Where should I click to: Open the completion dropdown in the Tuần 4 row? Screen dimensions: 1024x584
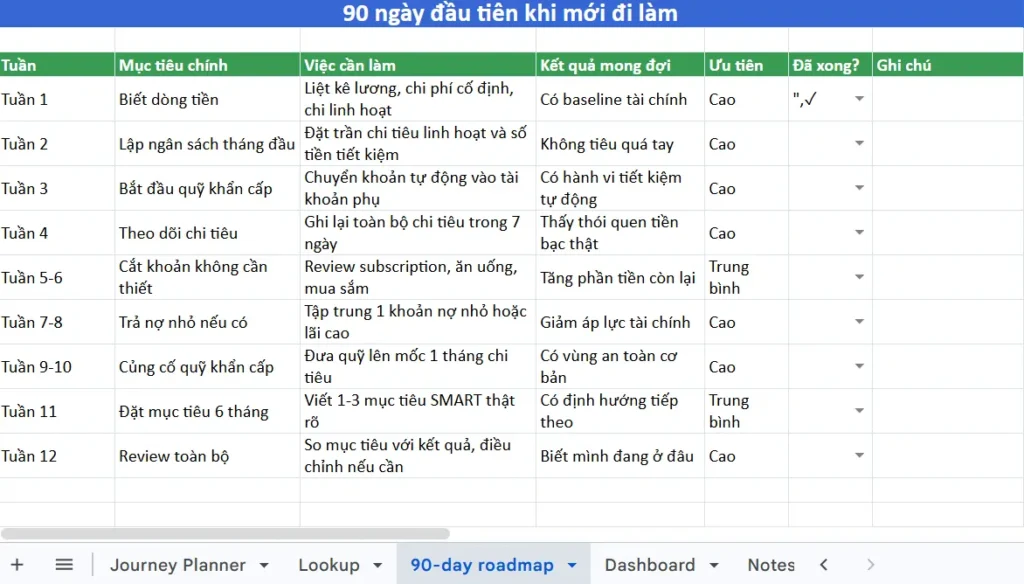pos(859,232)
